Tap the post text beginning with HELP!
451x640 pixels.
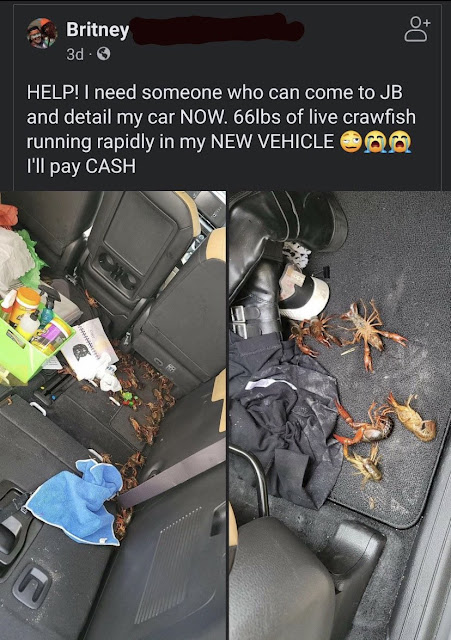click(221, 129)
